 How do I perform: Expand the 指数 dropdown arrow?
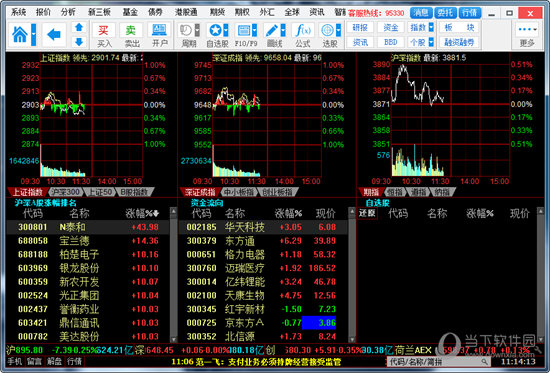(x=431, y=27)
